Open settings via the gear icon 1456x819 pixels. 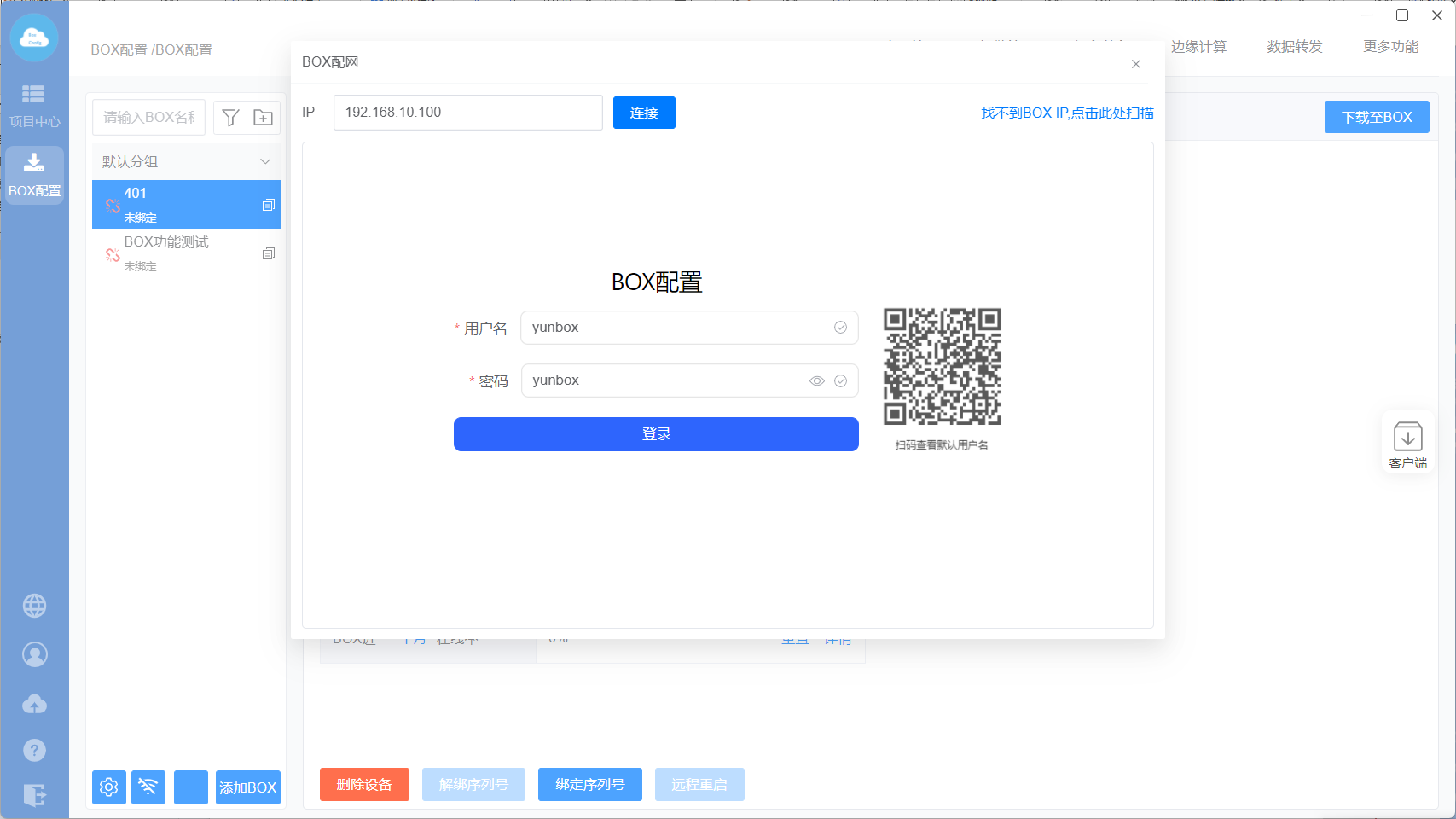coord(109,787)
